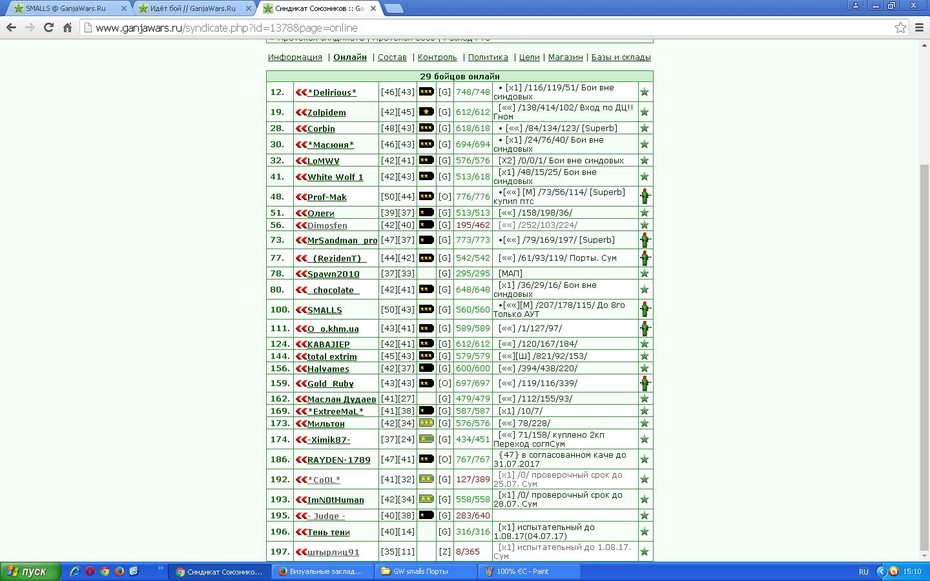Screen dimensions: 930x581
Task: Click the rank badge in ImN0tHuman row
Action: (426, 499)
